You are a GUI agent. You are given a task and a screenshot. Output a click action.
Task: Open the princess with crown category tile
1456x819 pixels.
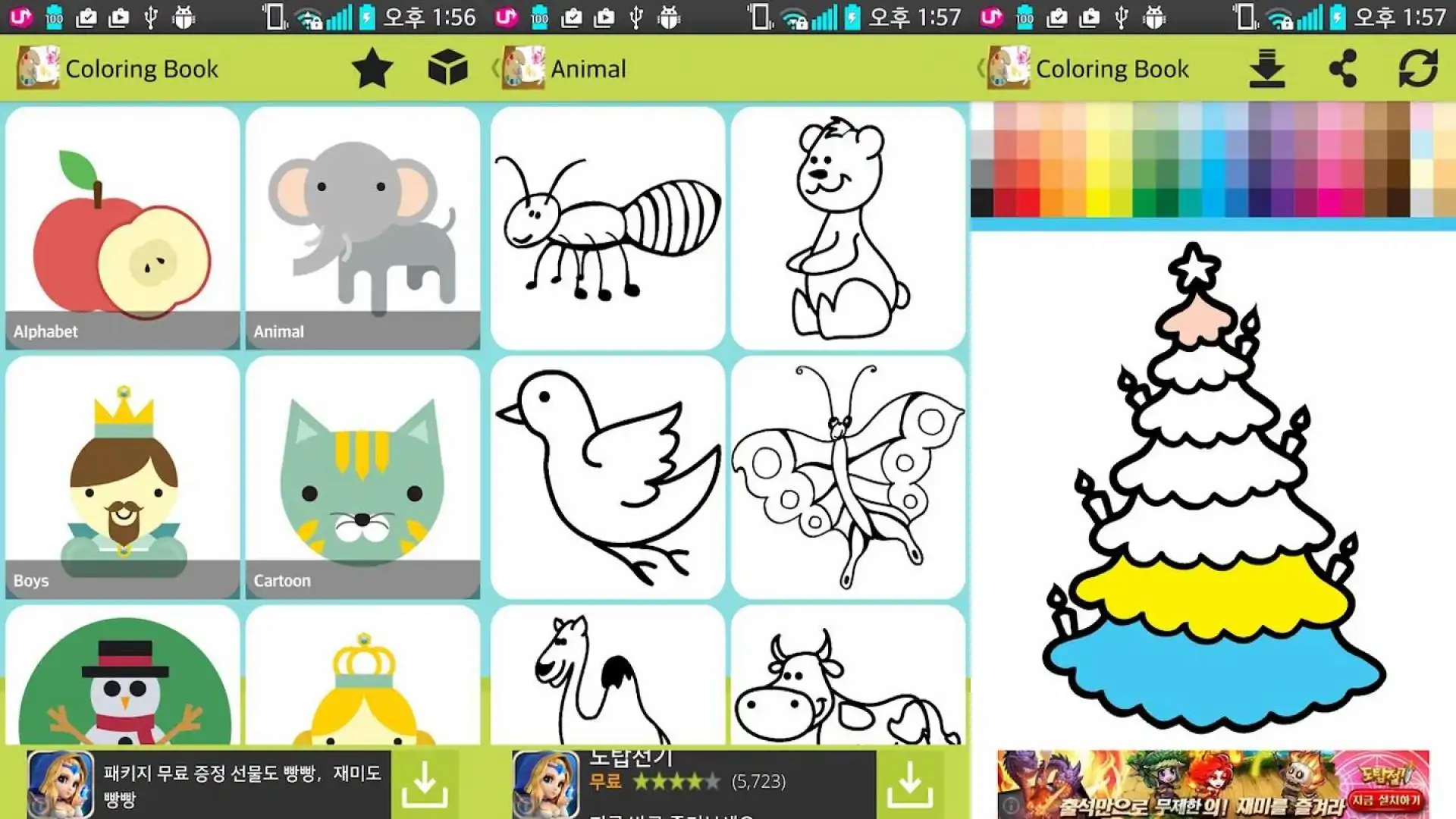pyautogui.click(x=362, y=675)
